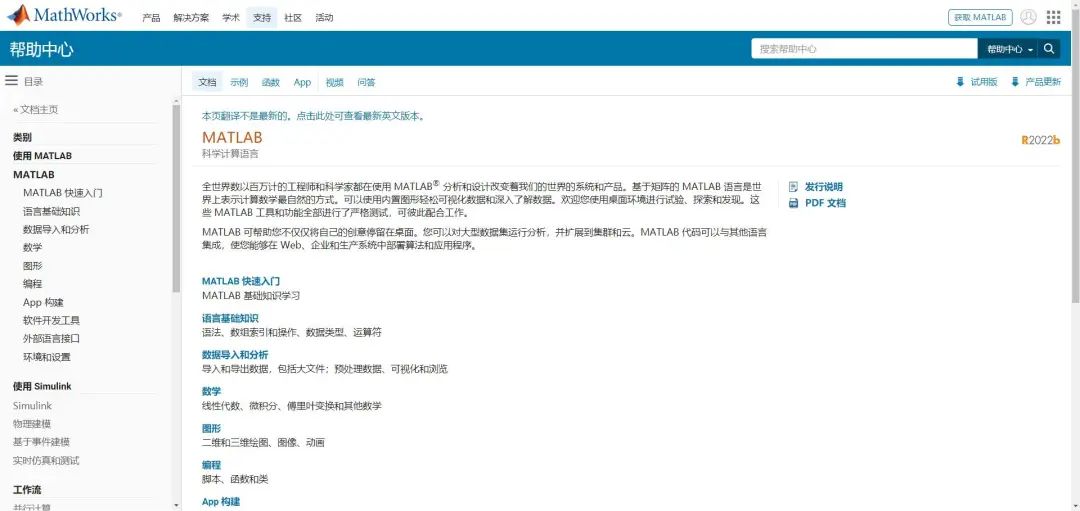Select sidebar item Simulink
The image size is (1080, 511).
click(x=32, y=406)
